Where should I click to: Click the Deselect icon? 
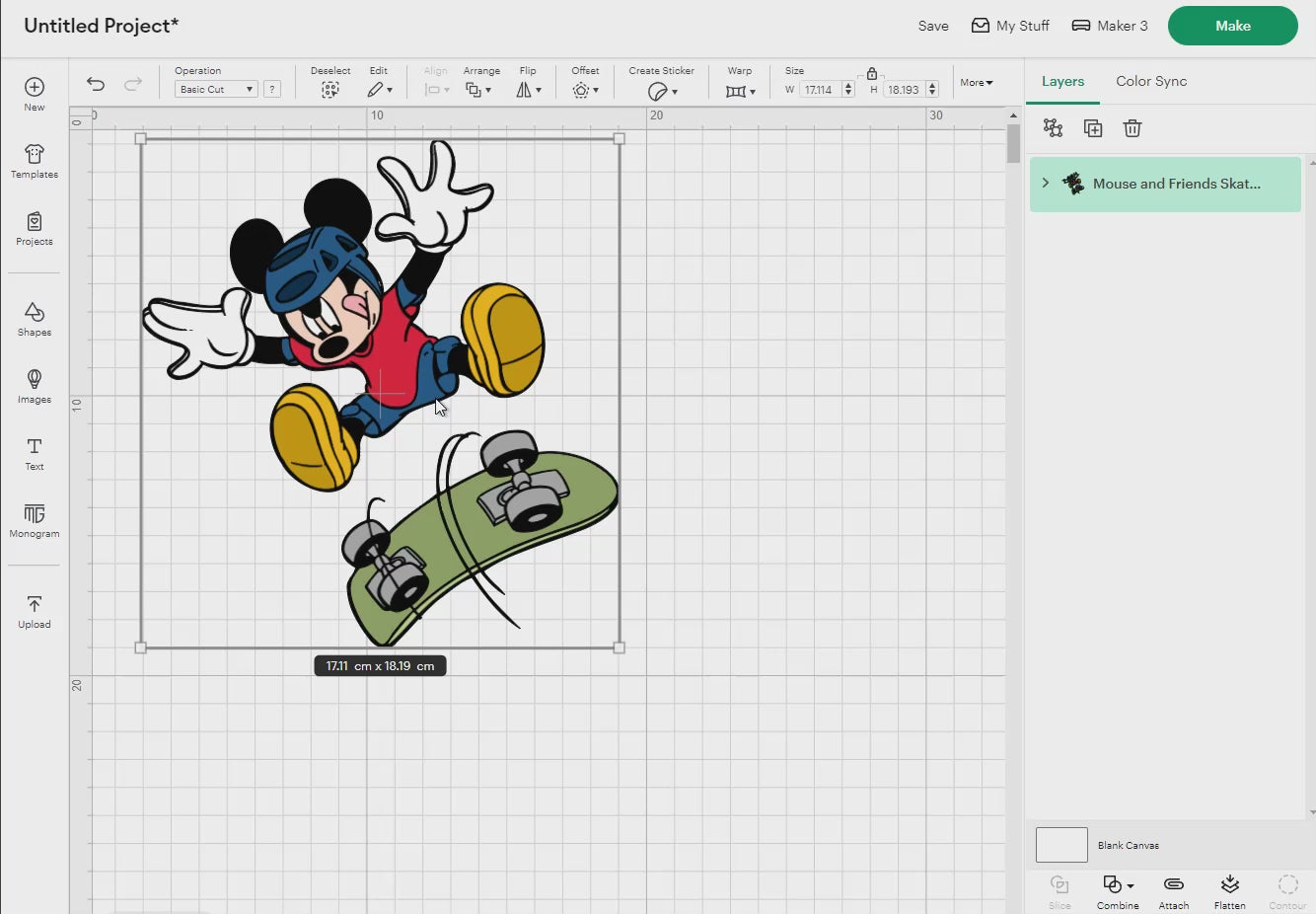pyautogui.click(x=330, y=90)
